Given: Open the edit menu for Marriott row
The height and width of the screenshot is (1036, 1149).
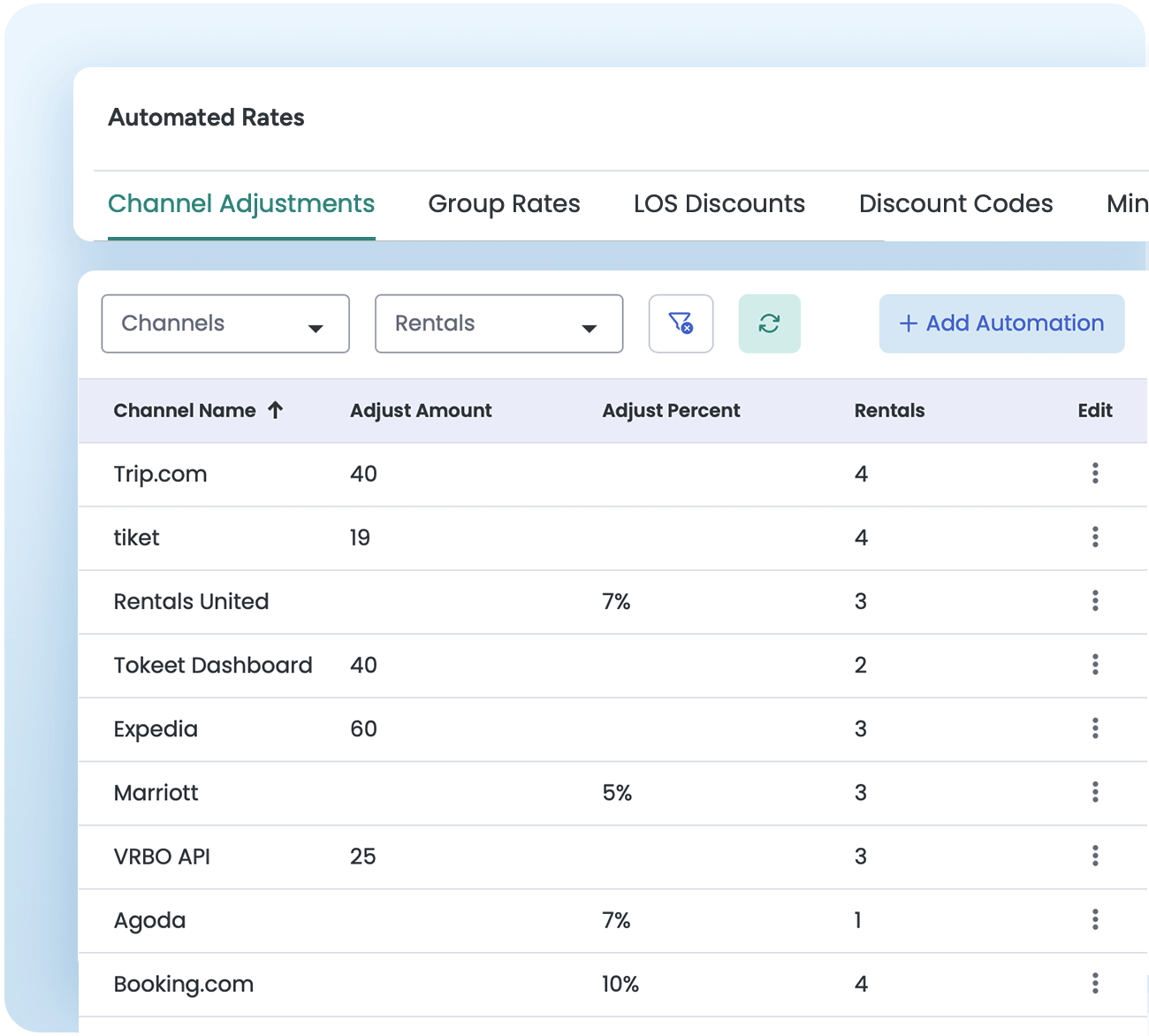Looking at the screenshot, I should click(x=1095, y=792).
